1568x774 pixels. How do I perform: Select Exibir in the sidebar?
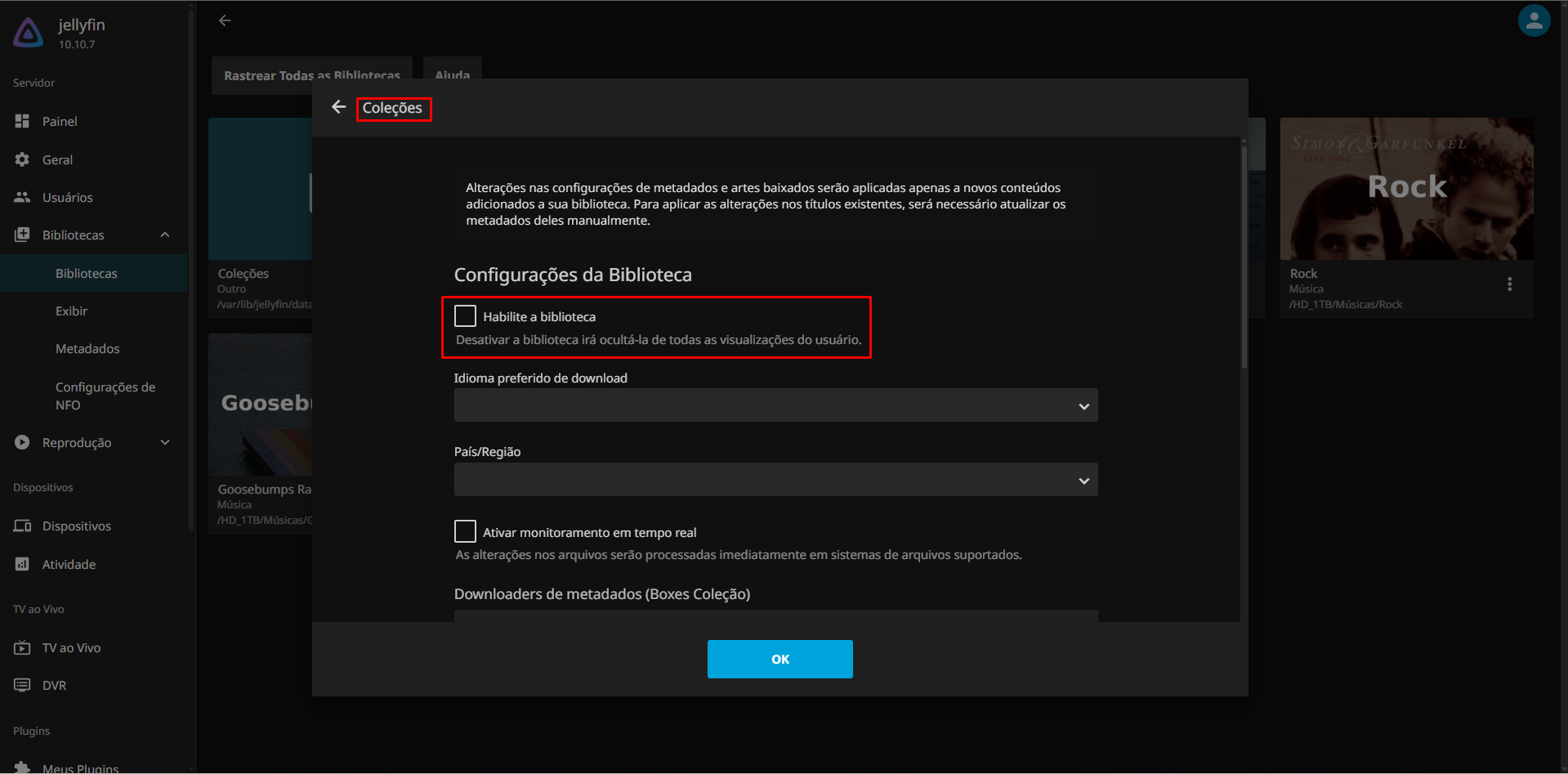(x=71, y=311)
